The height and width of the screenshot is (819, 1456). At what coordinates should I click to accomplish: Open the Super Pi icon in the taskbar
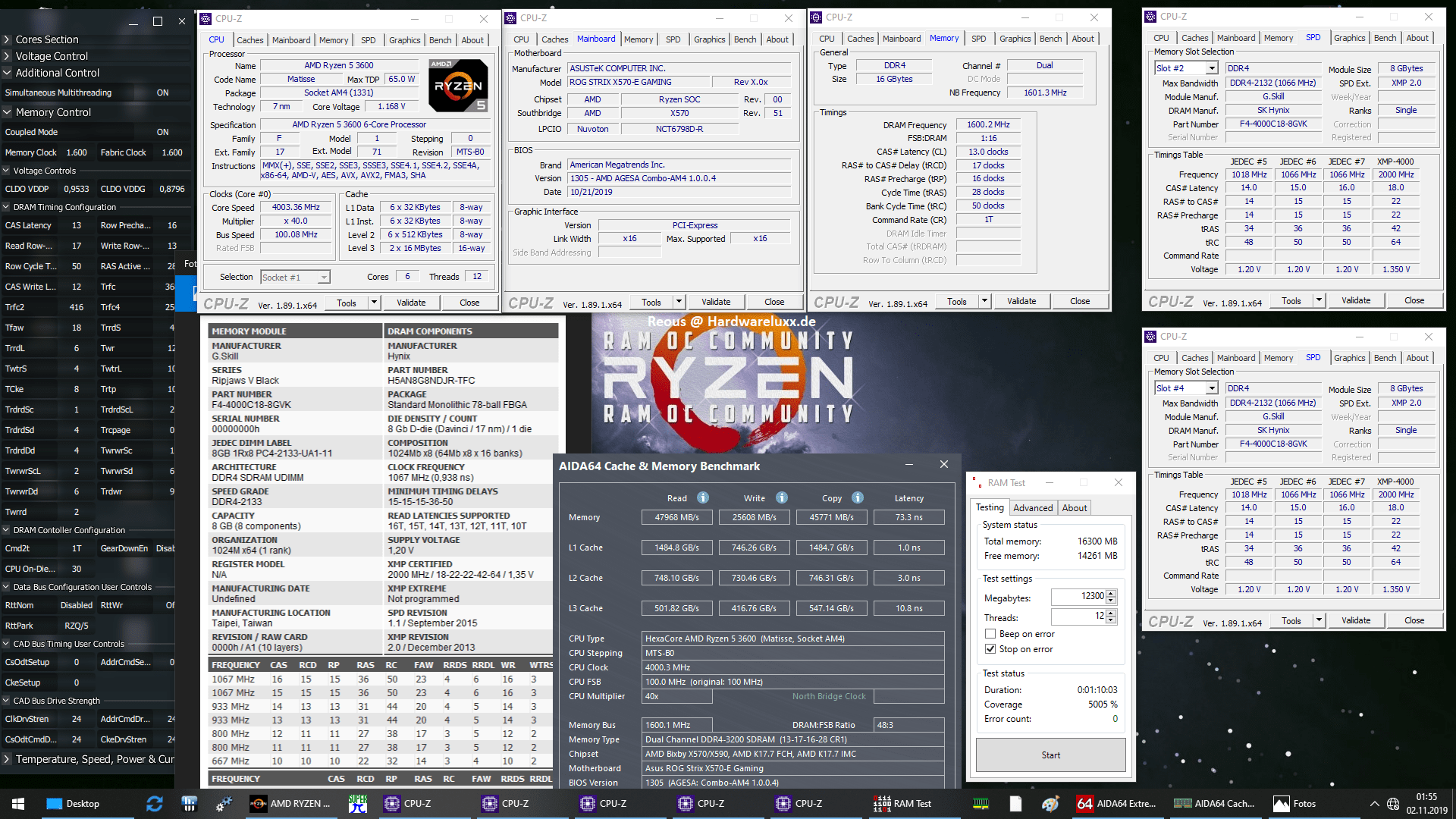tap(357, 804)
